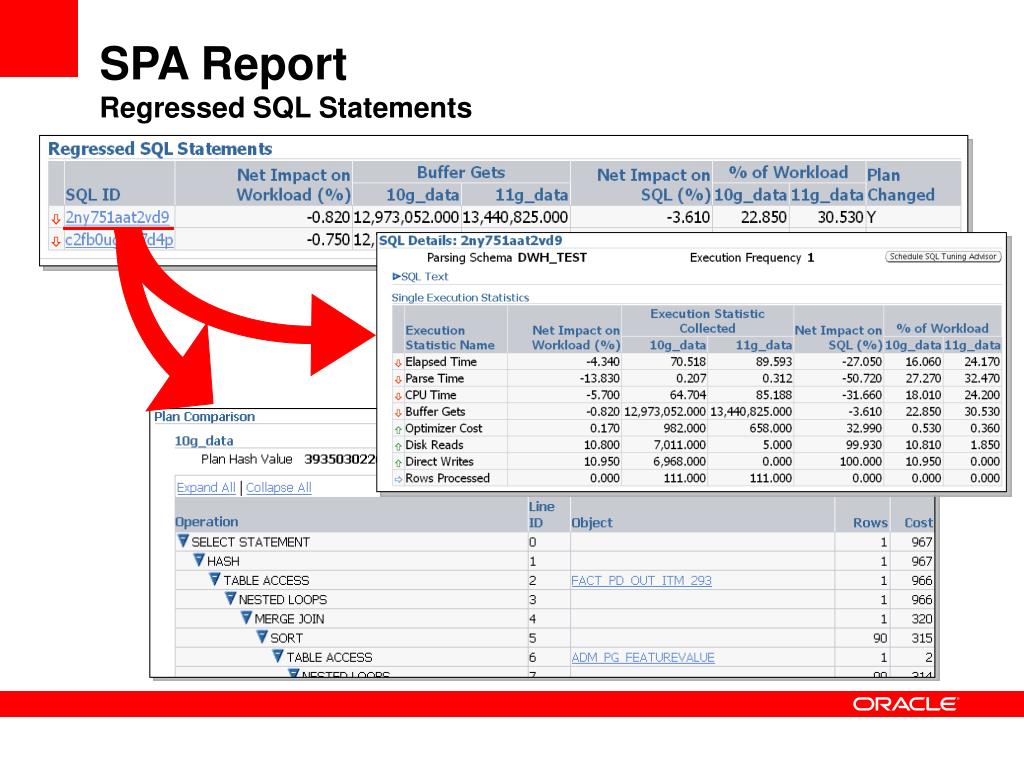
Task: Click the SQL Details: 2ny751aat2vd9 title
Action: point(470,240)
